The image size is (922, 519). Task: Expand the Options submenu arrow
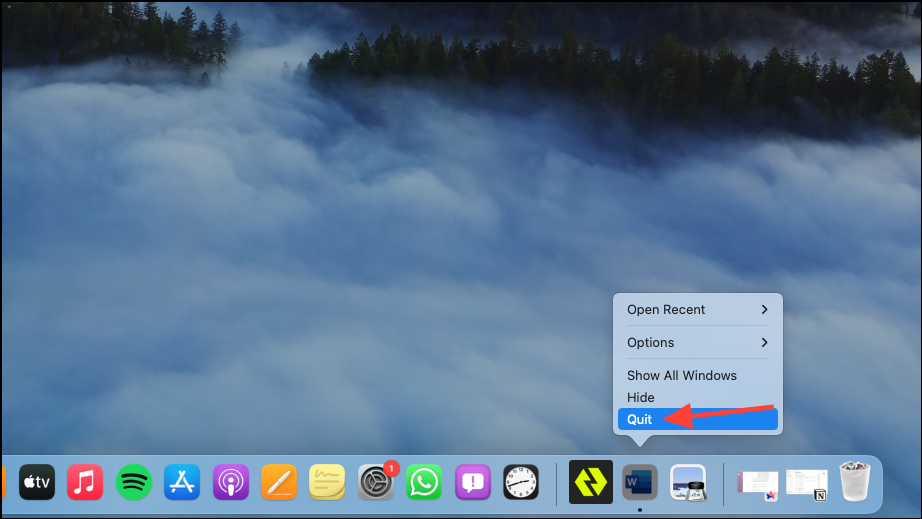click(x=764, y=343)
